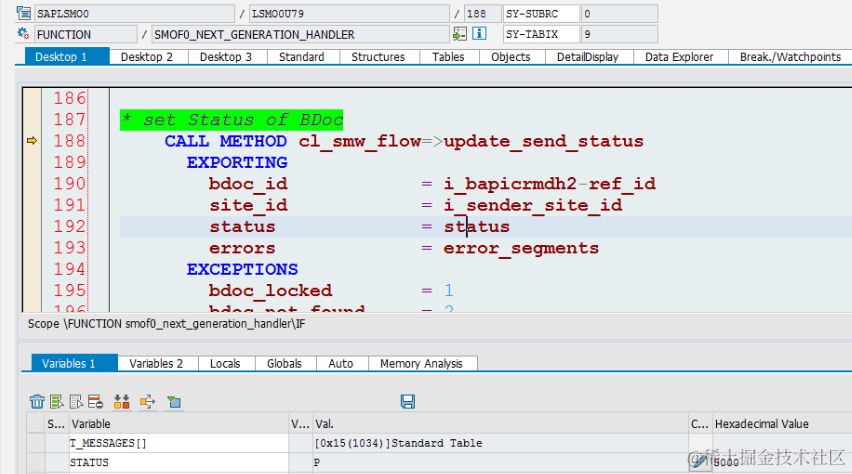Click the blue box with green triangle icon
The image size is (852, 474).
174,402
